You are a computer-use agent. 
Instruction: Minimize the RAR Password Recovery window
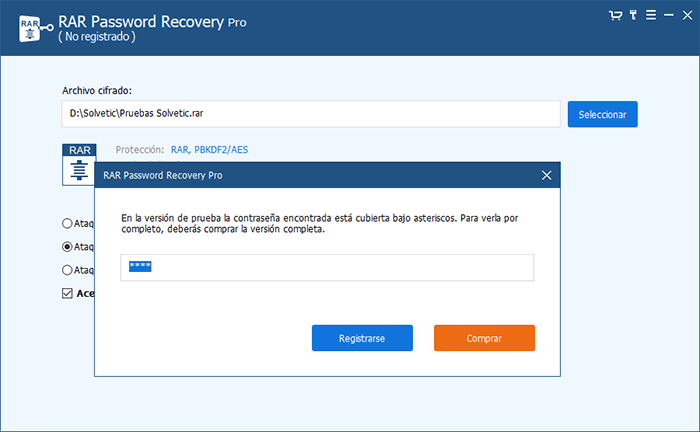[669, 15]
